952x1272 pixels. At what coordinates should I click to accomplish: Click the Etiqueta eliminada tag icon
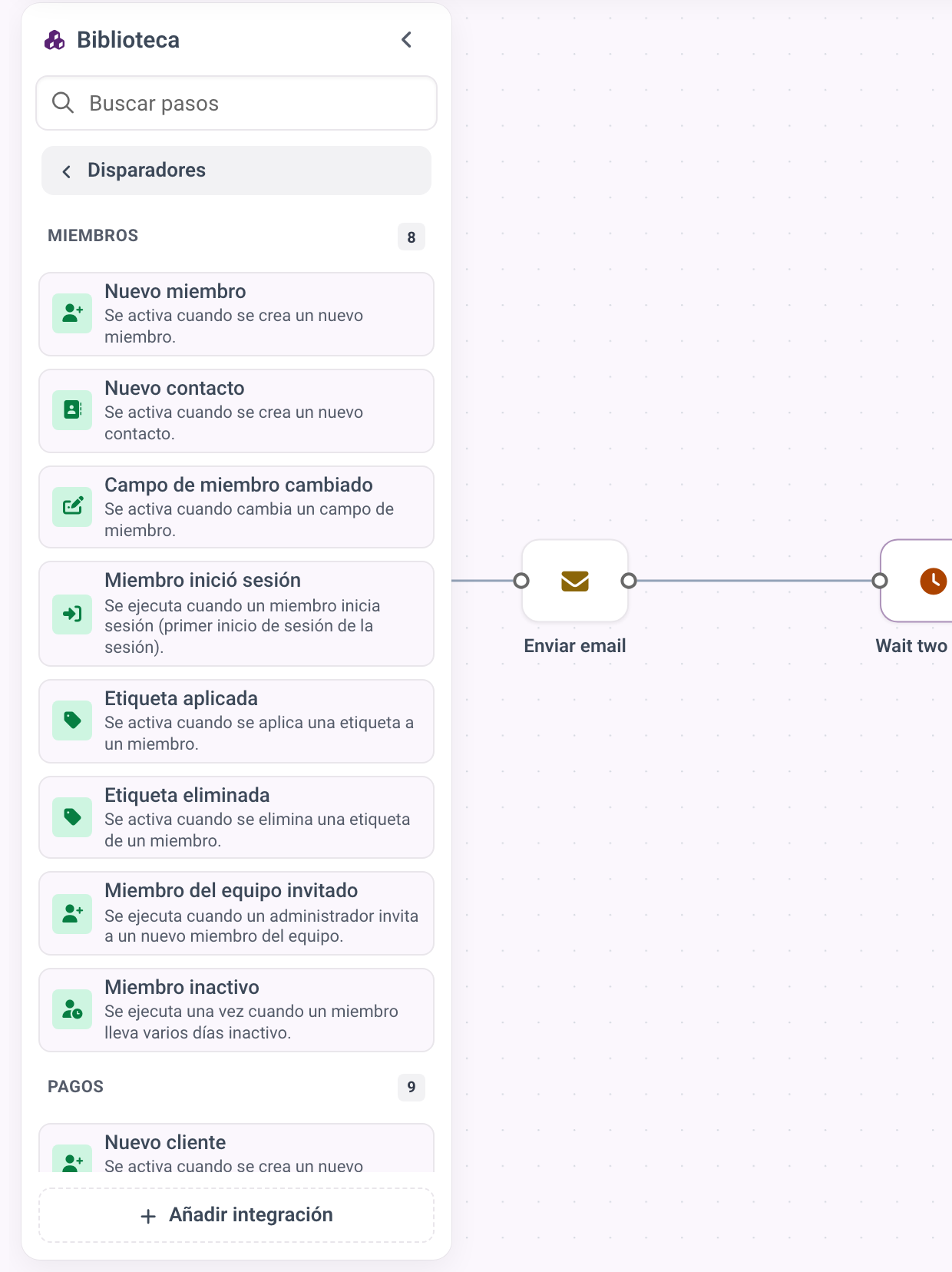72,817
